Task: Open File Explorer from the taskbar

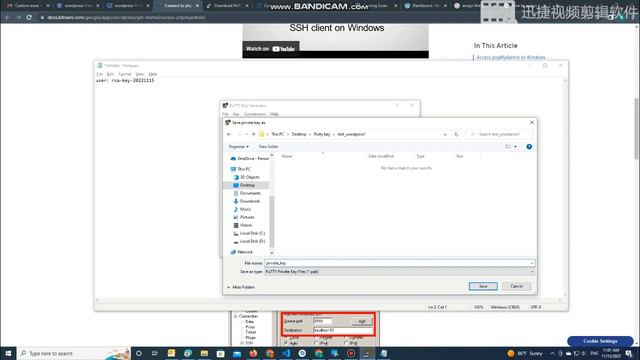Action: coord(204,353)
